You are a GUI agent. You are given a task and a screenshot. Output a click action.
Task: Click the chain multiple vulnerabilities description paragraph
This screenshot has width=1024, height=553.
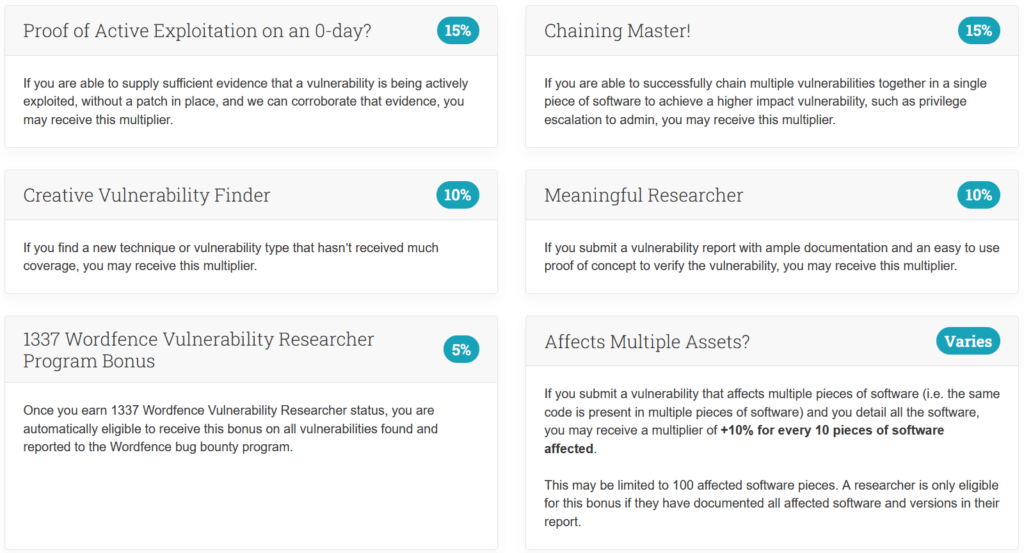(765, 101)
